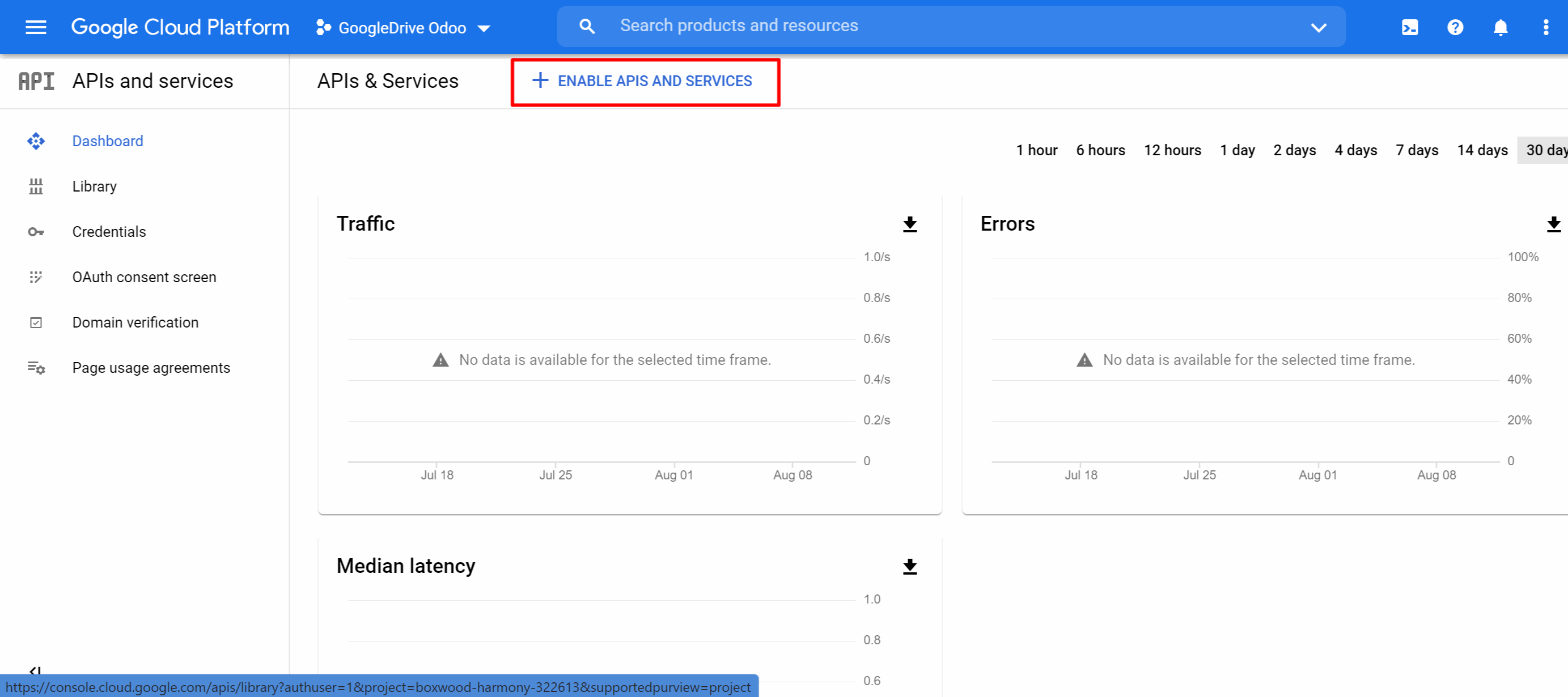Select the 7 days time range
Image resolution: width=1568 pixels, height=697 pixels.
tap(1417, 150)
